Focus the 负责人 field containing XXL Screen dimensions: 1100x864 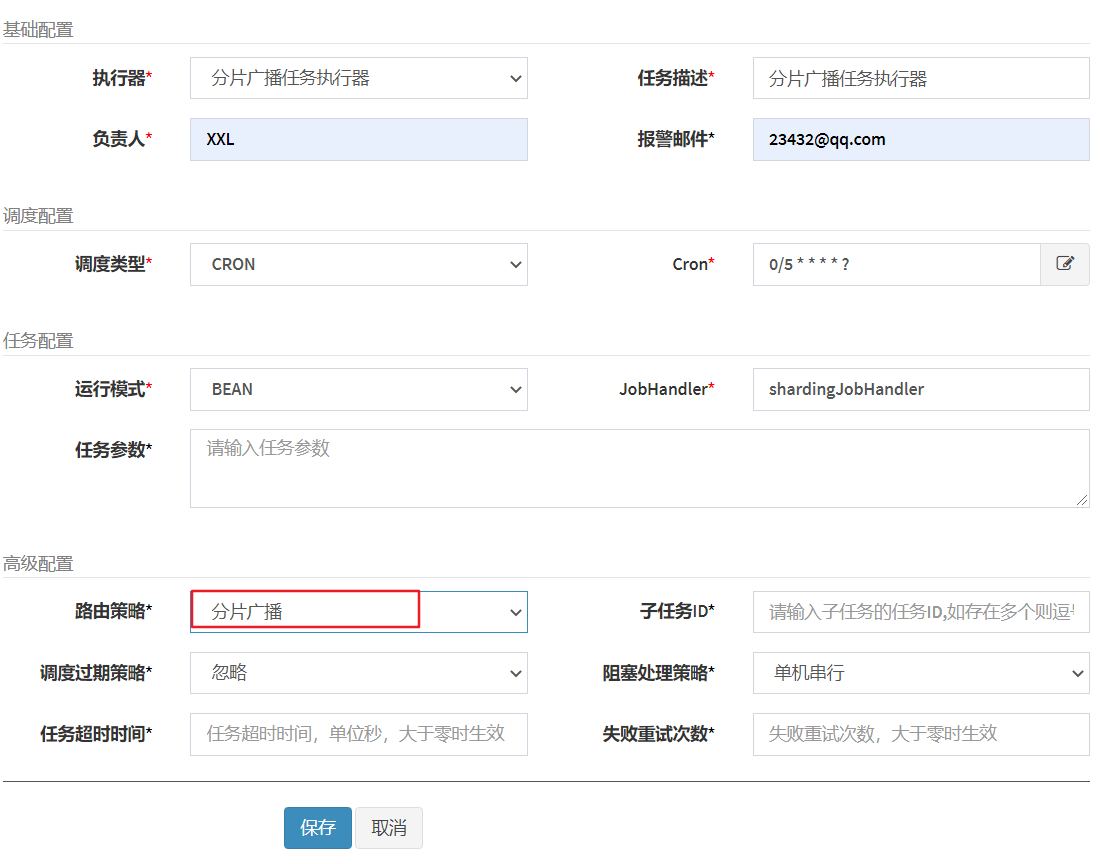(358, 139)
